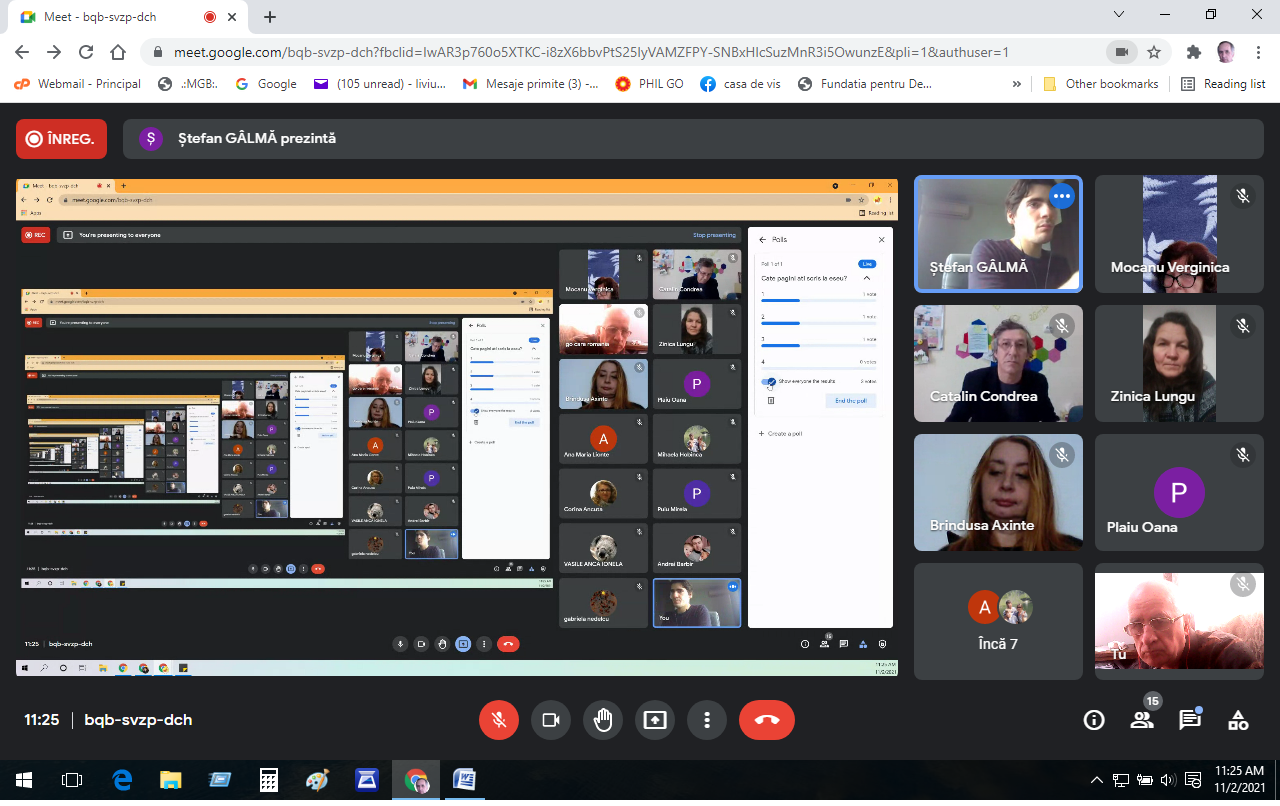Open a new browser tab
The height and width of the screenshot is (806, 1280).
[270, 17]
